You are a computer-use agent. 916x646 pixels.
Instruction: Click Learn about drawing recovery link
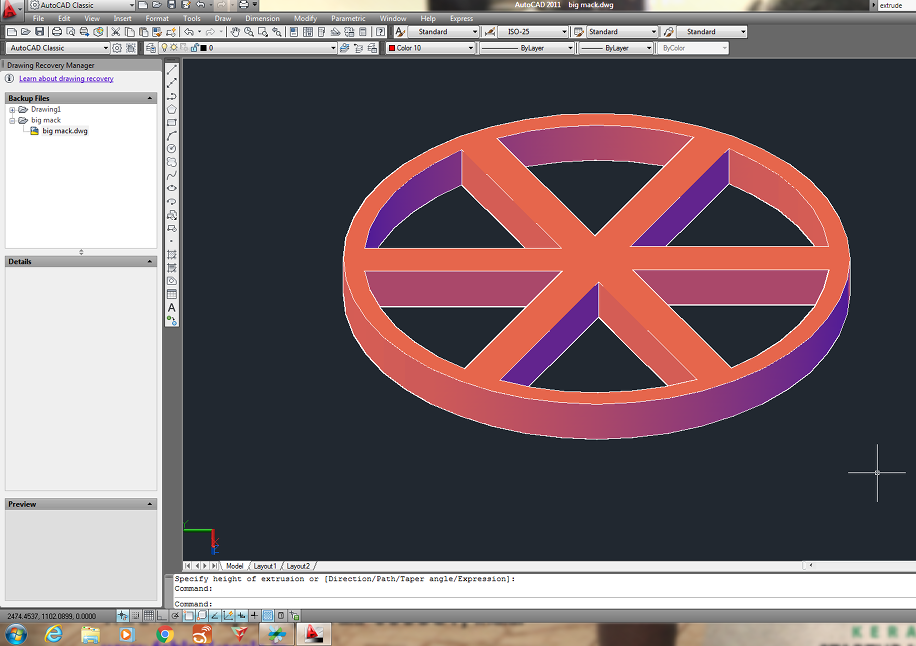67,79
